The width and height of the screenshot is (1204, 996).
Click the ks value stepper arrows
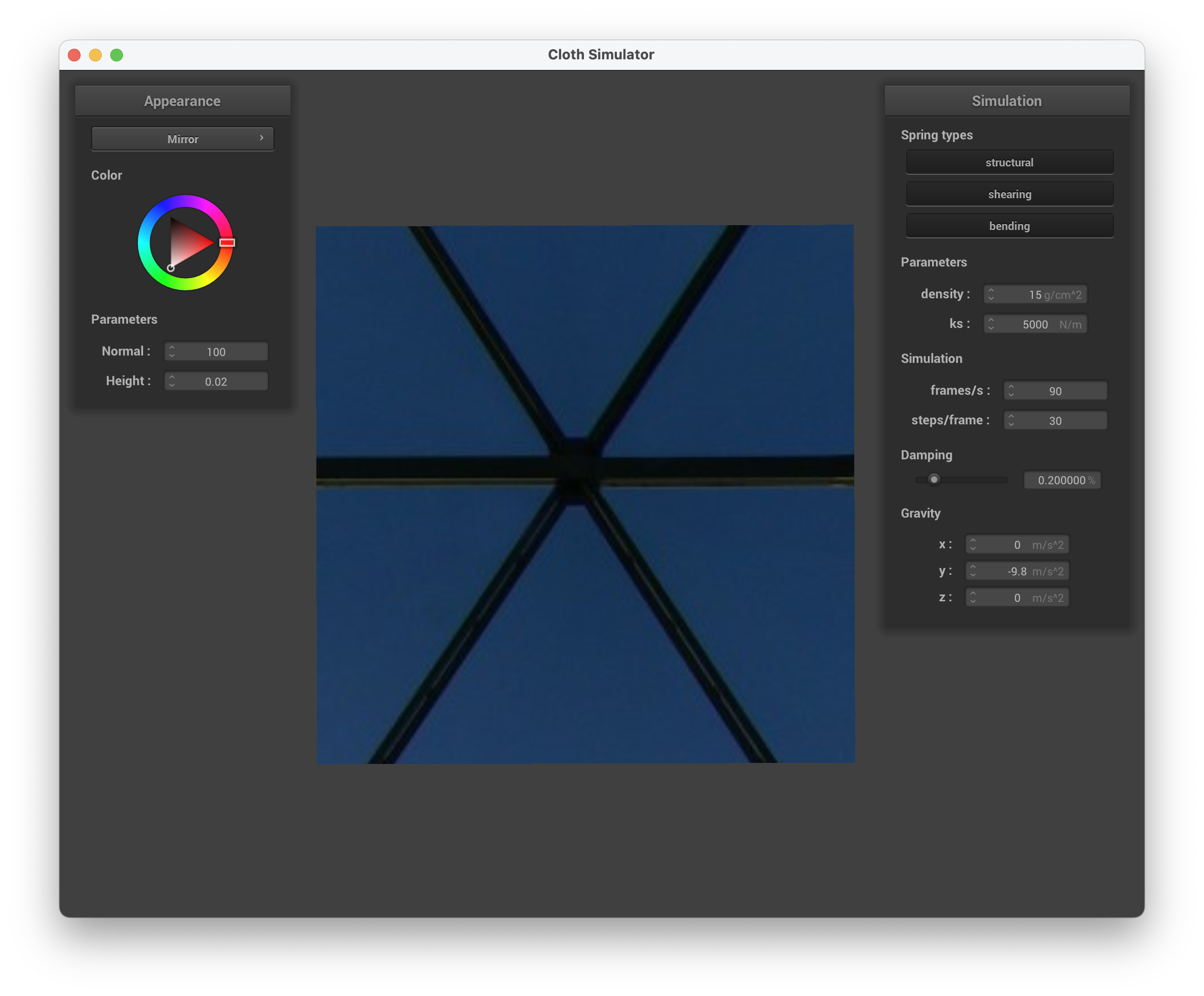pyautogui.click(x=991, y=324)
